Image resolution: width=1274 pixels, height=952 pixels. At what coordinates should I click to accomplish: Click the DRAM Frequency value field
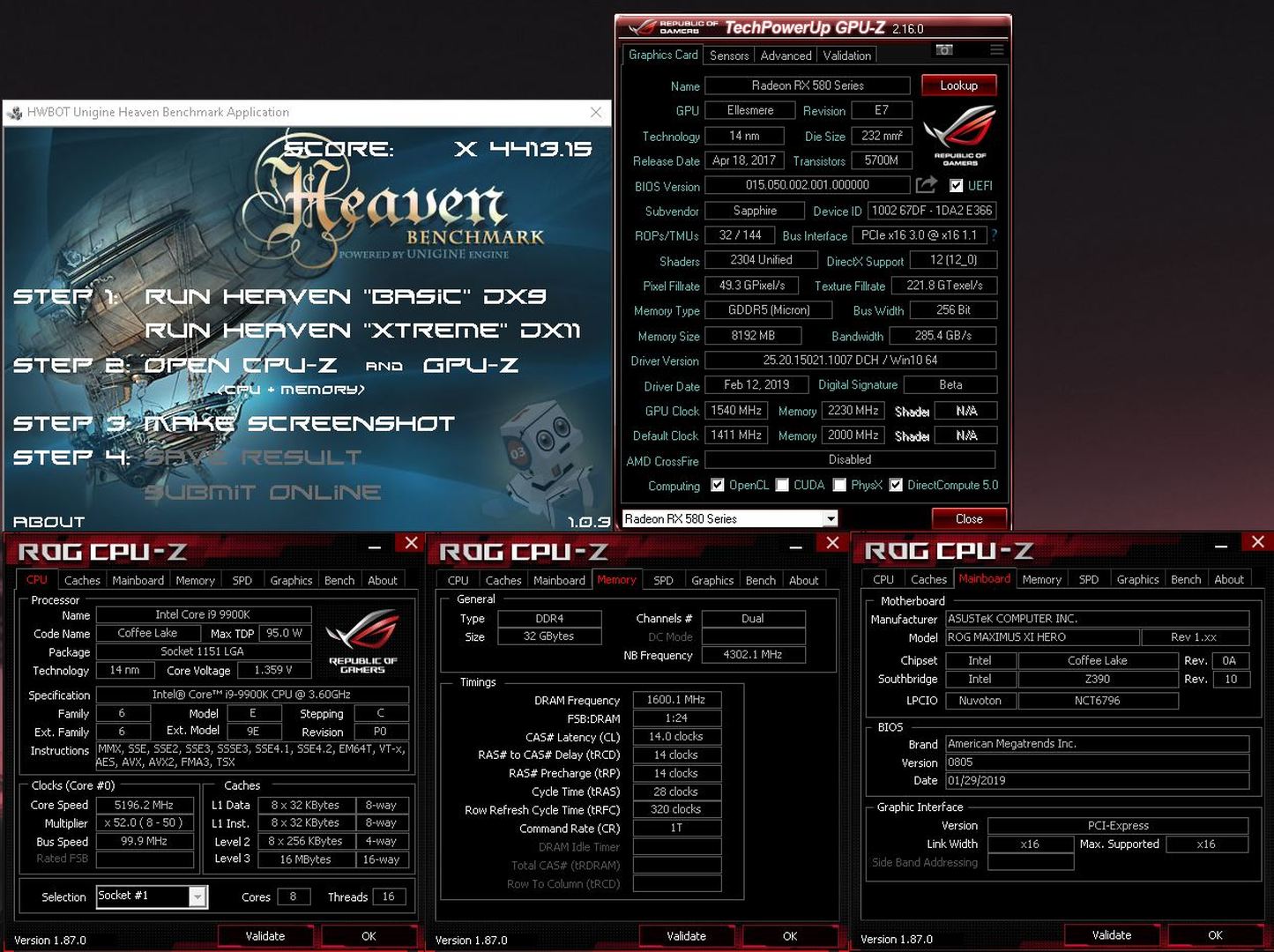tap(676, 700)
